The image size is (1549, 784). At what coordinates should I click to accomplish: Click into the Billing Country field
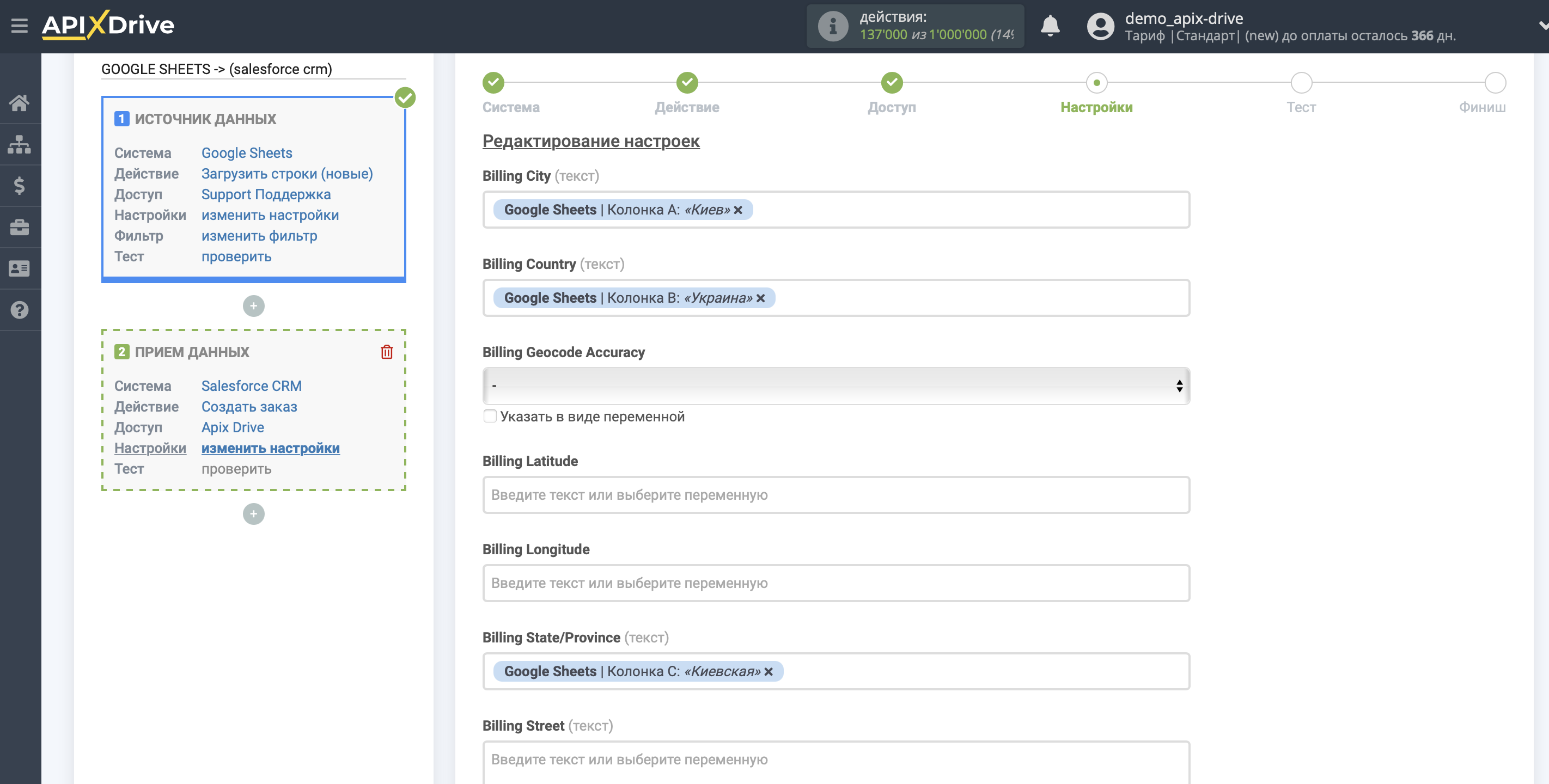point(836,298)
